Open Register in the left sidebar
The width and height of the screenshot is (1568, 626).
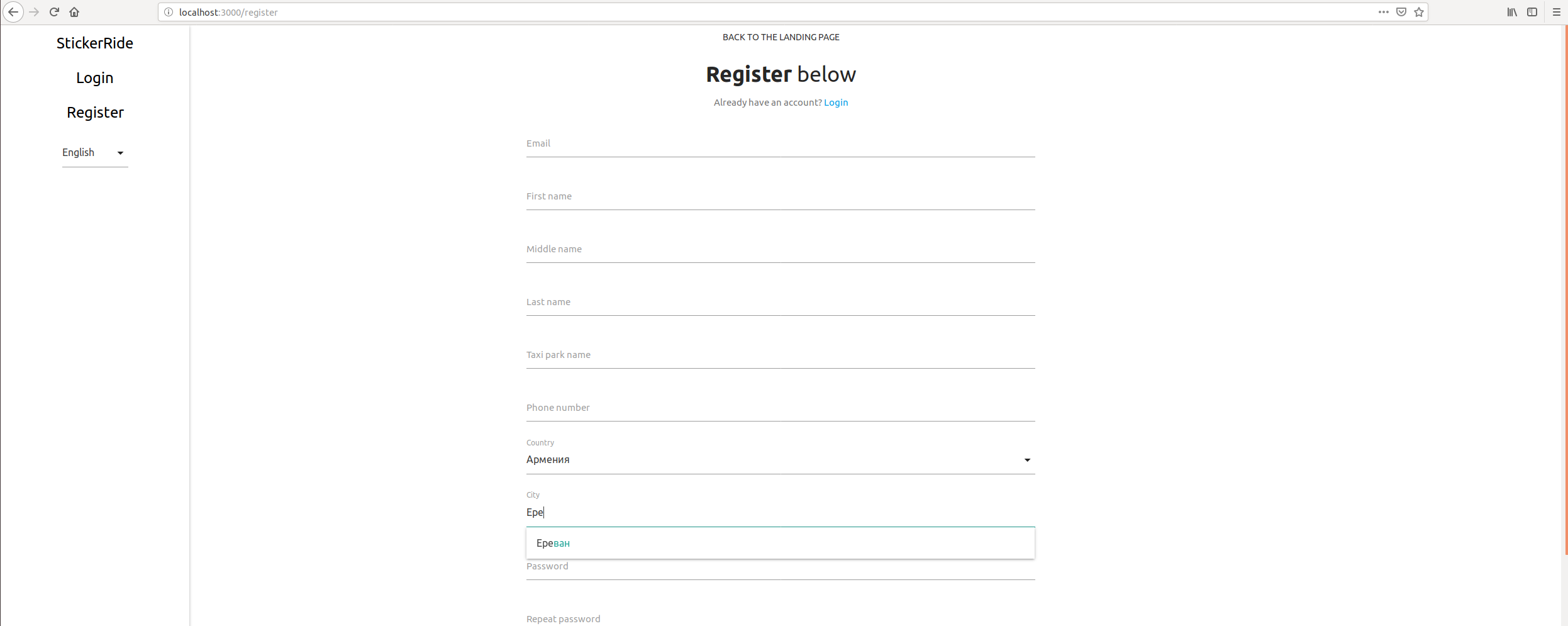click(95, 113)
